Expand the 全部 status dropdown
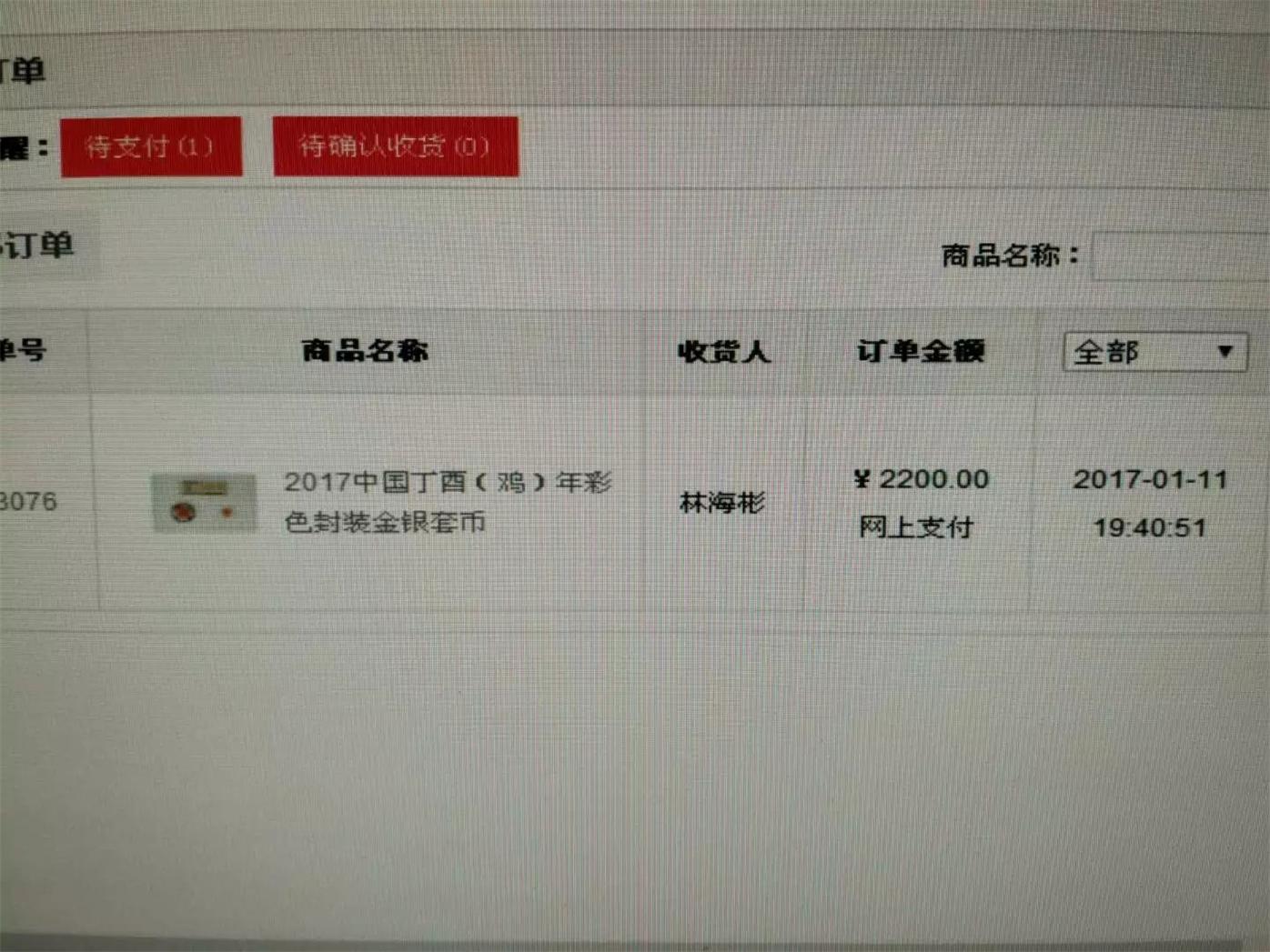1270x952 pixels. [1155, 352]
